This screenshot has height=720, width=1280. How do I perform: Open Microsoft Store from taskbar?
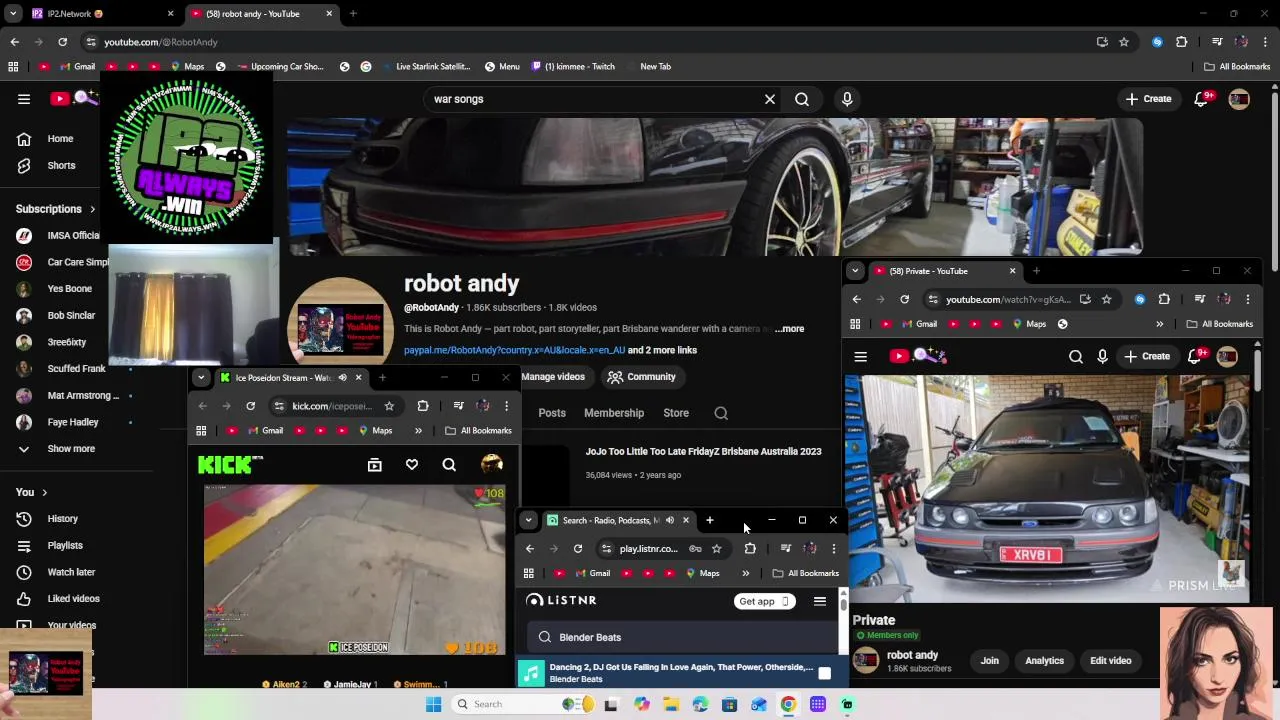(x=730, y=704)
